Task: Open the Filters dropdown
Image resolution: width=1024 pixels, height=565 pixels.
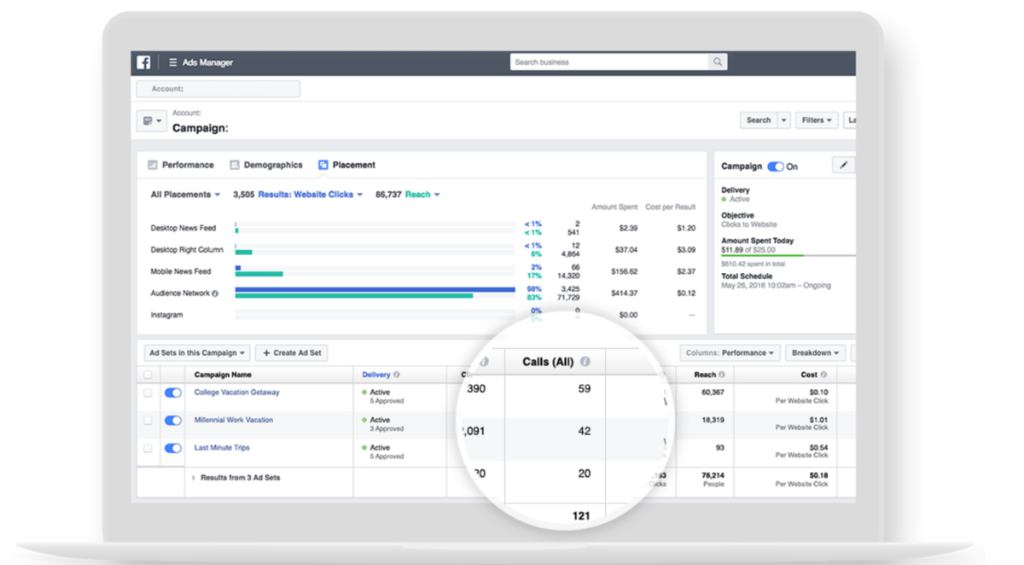Action: click(x=816, y=120)
